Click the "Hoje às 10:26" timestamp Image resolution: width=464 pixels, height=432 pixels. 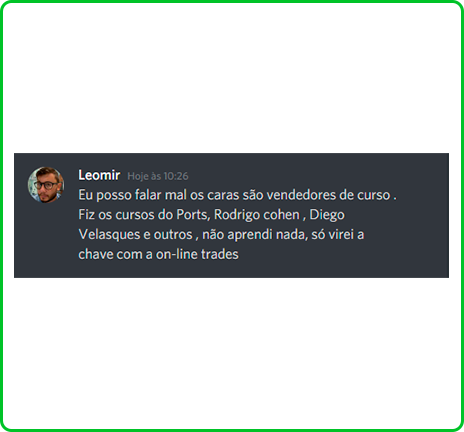tap(158, 176)
